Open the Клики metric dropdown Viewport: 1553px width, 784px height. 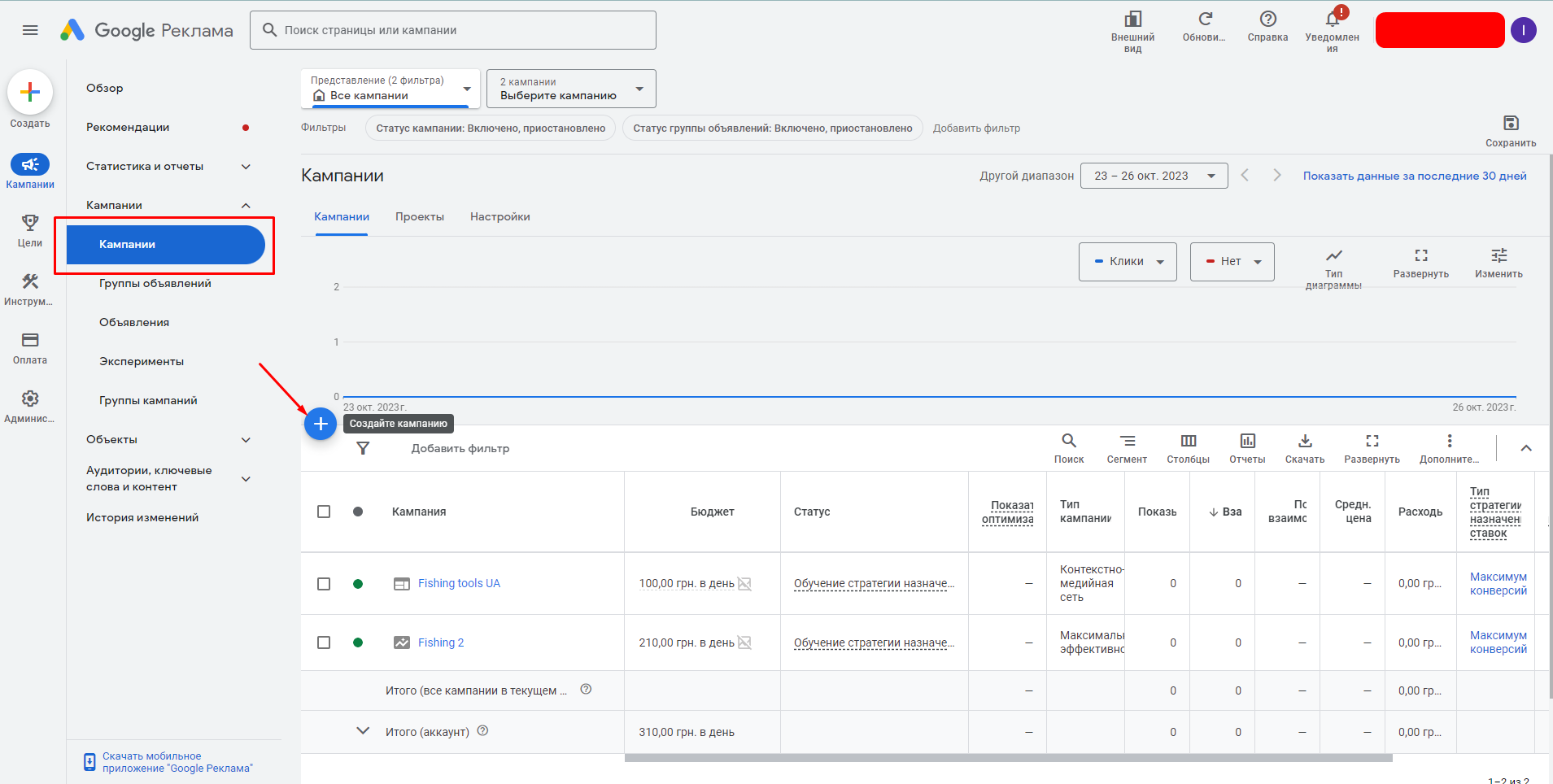click(x=1128, y=262)
